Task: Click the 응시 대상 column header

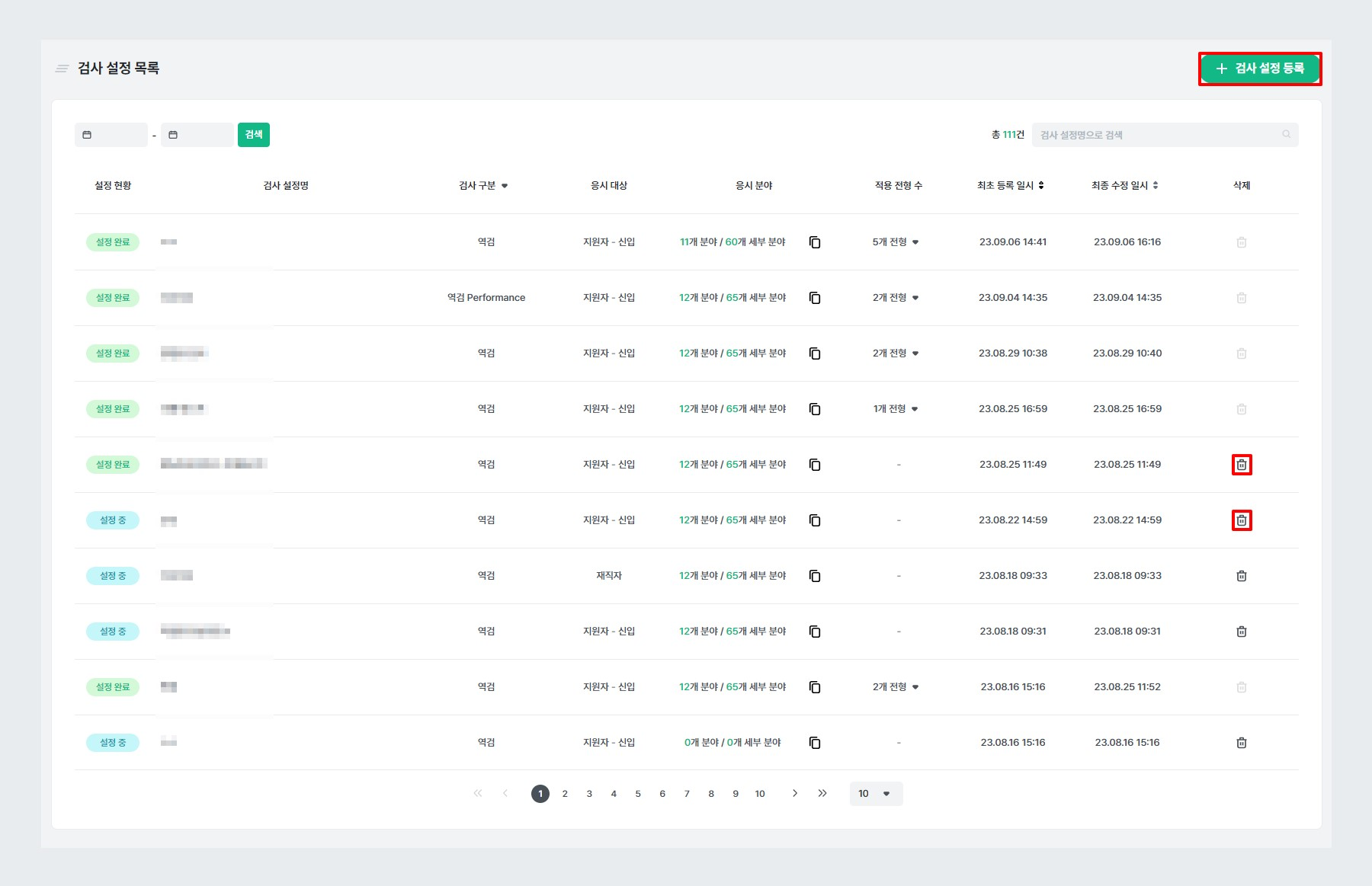Action: pos(609,186)
